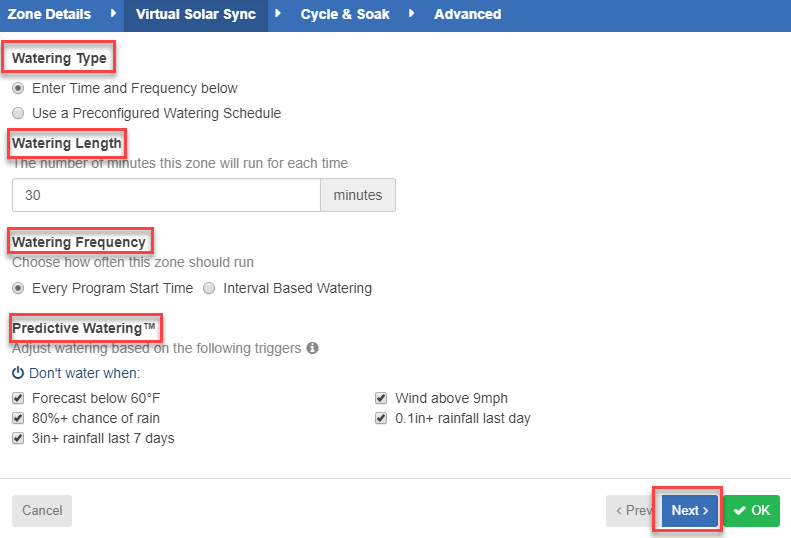Select Every Program Start Time radio
The image size is (791, 538).
(18, 288)
